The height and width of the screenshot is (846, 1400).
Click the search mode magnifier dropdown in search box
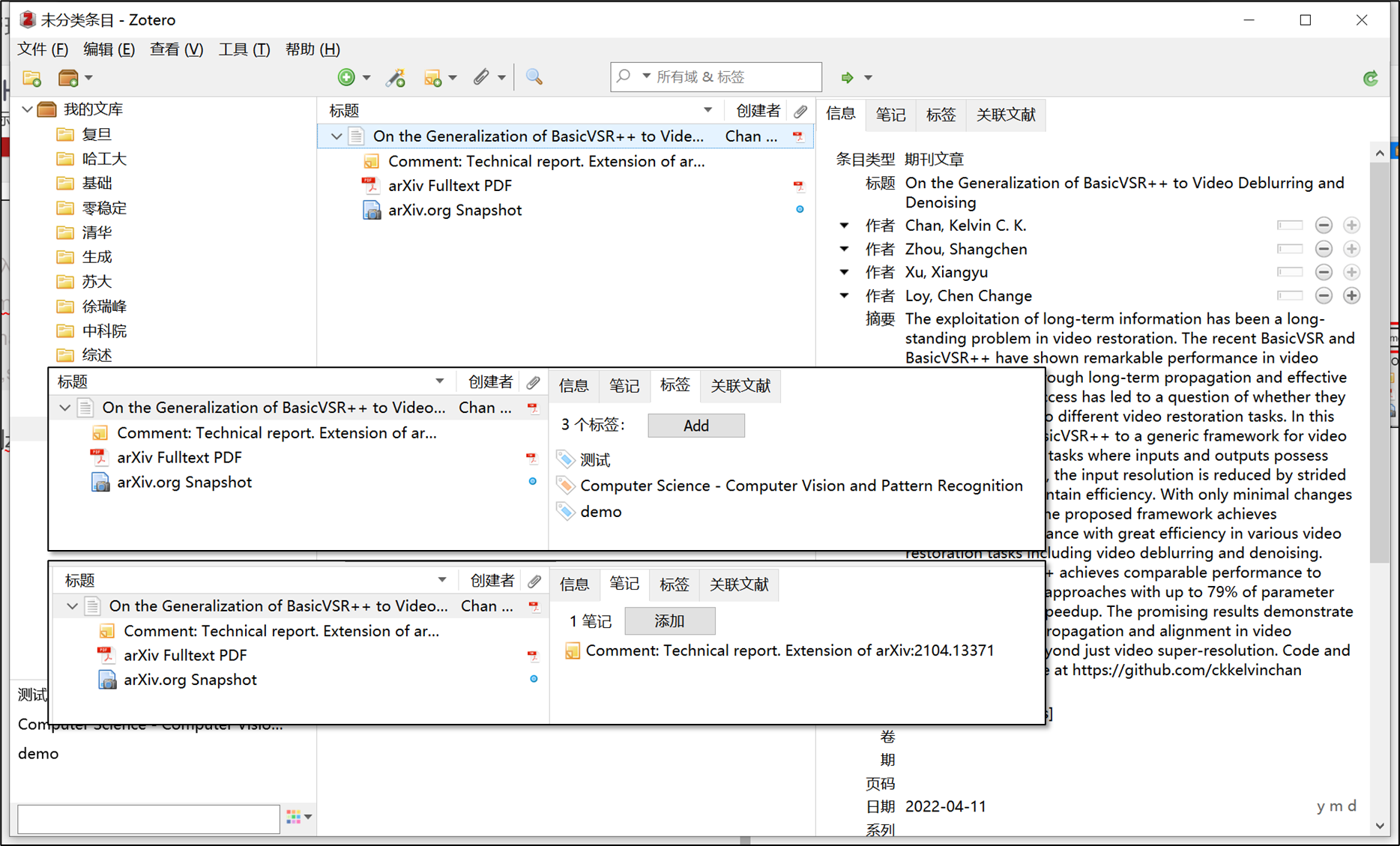point(632,76)
